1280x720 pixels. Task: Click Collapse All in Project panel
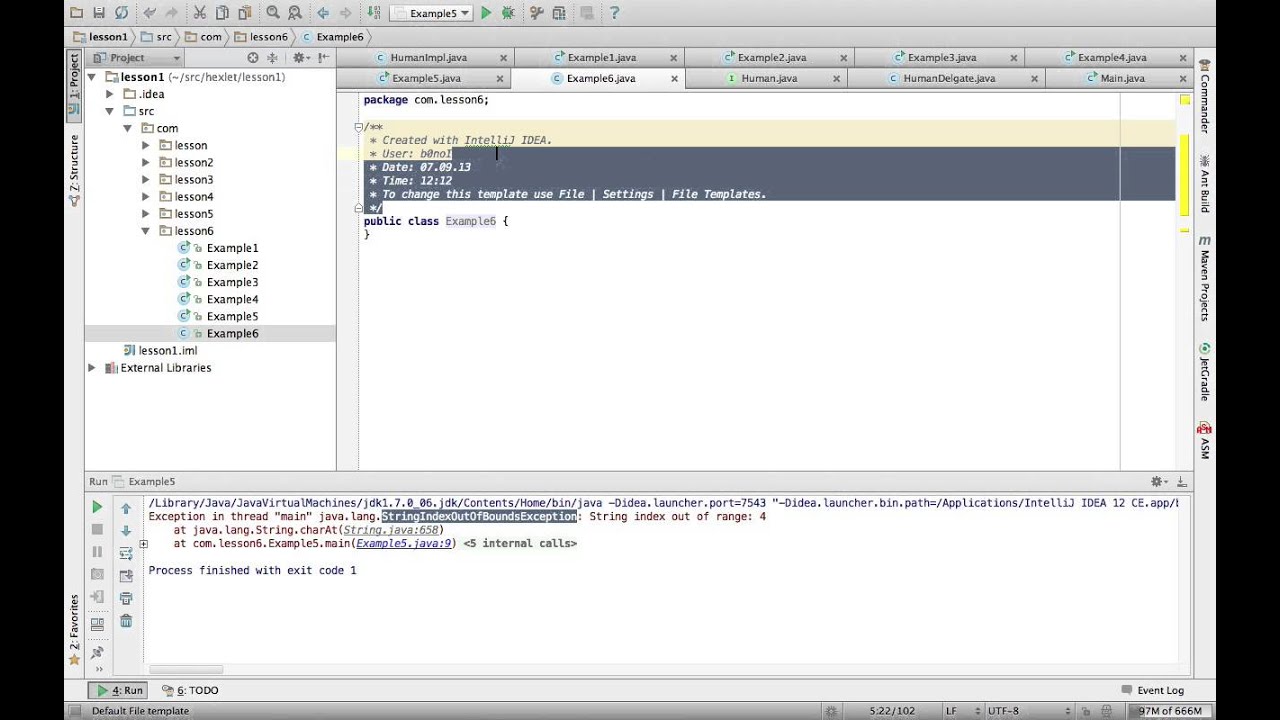point(272,58)
